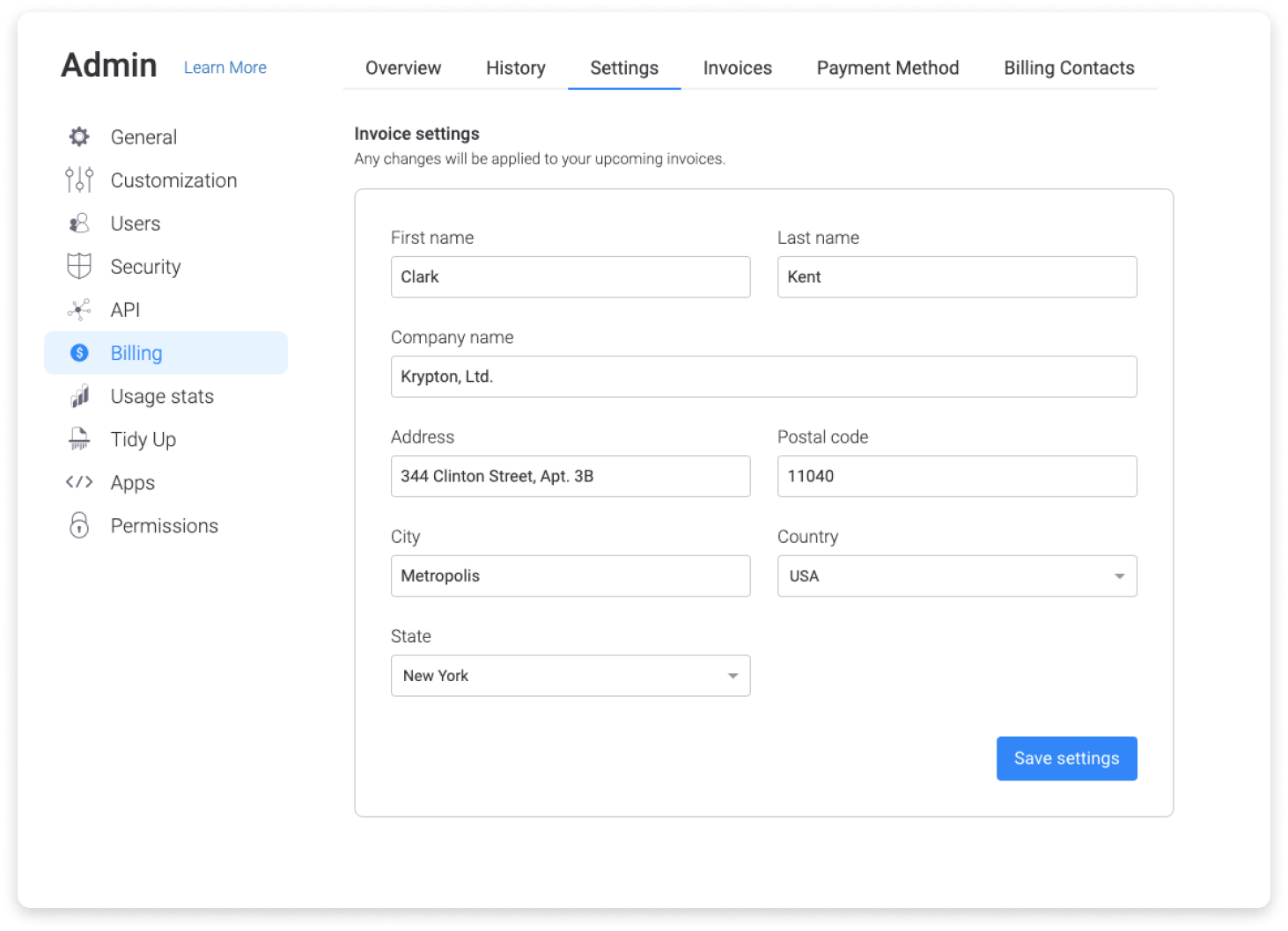Click the Users people icon

[79, 224]
